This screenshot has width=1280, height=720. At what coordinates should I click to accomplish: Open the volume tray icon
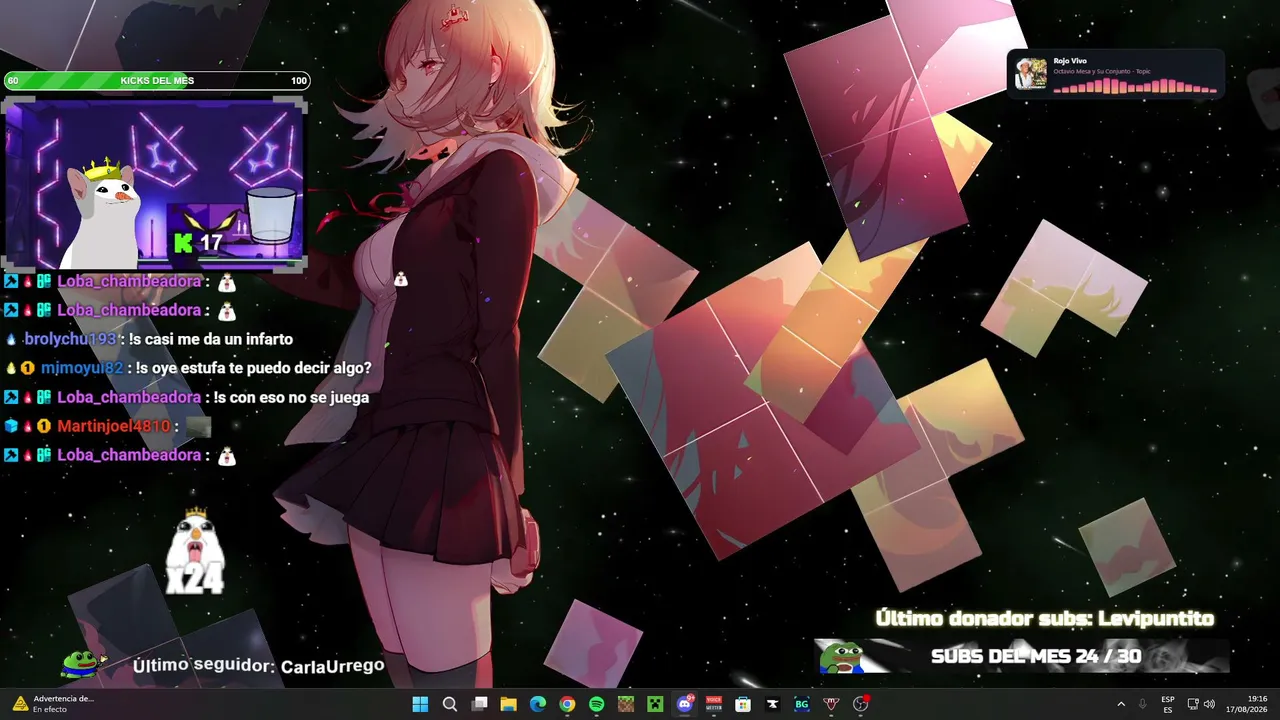point(1209,704)
